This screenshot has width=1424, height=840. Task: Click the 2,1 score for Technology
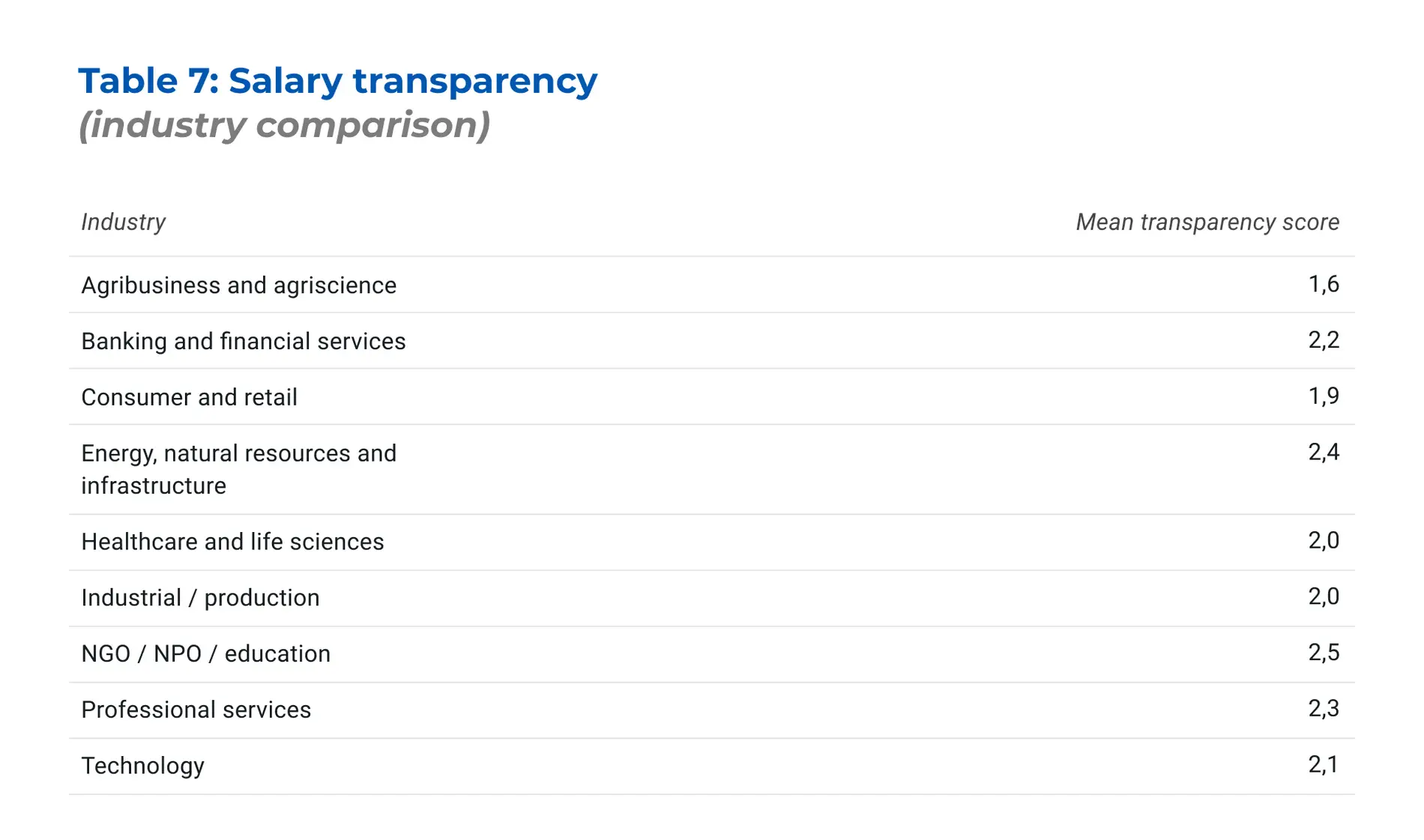1324,765
